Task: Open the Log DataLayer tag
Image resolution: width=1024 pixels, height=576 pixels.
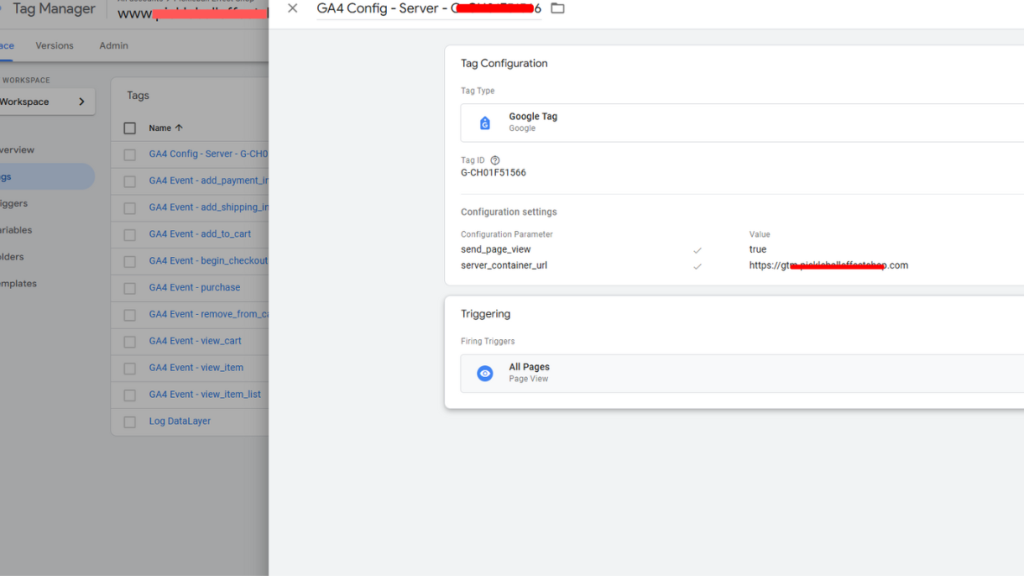Action: (180, 421)
